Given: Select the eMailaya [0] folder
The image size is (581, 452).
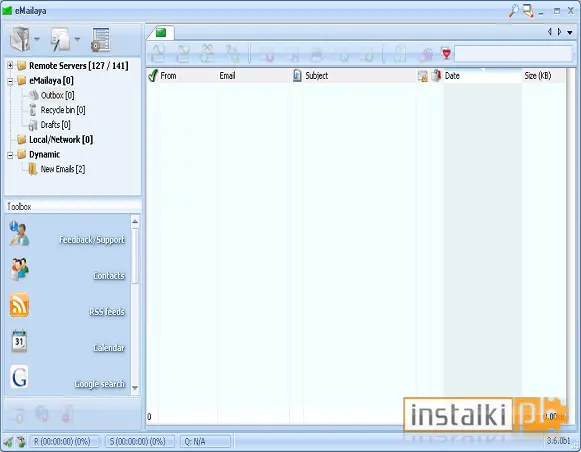Looking at the screenshot, I should click(51, 80).
